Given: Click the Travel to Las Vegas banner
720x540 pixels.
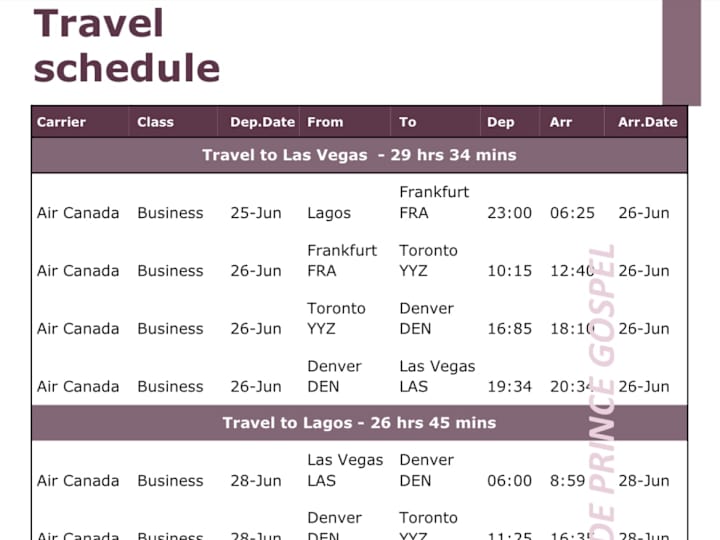Looking at the screenshot, I should 360,155.
